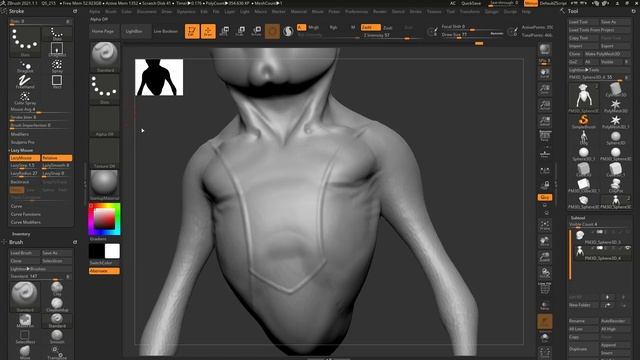Screen dimensions: 640x360
Task: Choose the Smooth brush icon
Action: coord(57,336)
